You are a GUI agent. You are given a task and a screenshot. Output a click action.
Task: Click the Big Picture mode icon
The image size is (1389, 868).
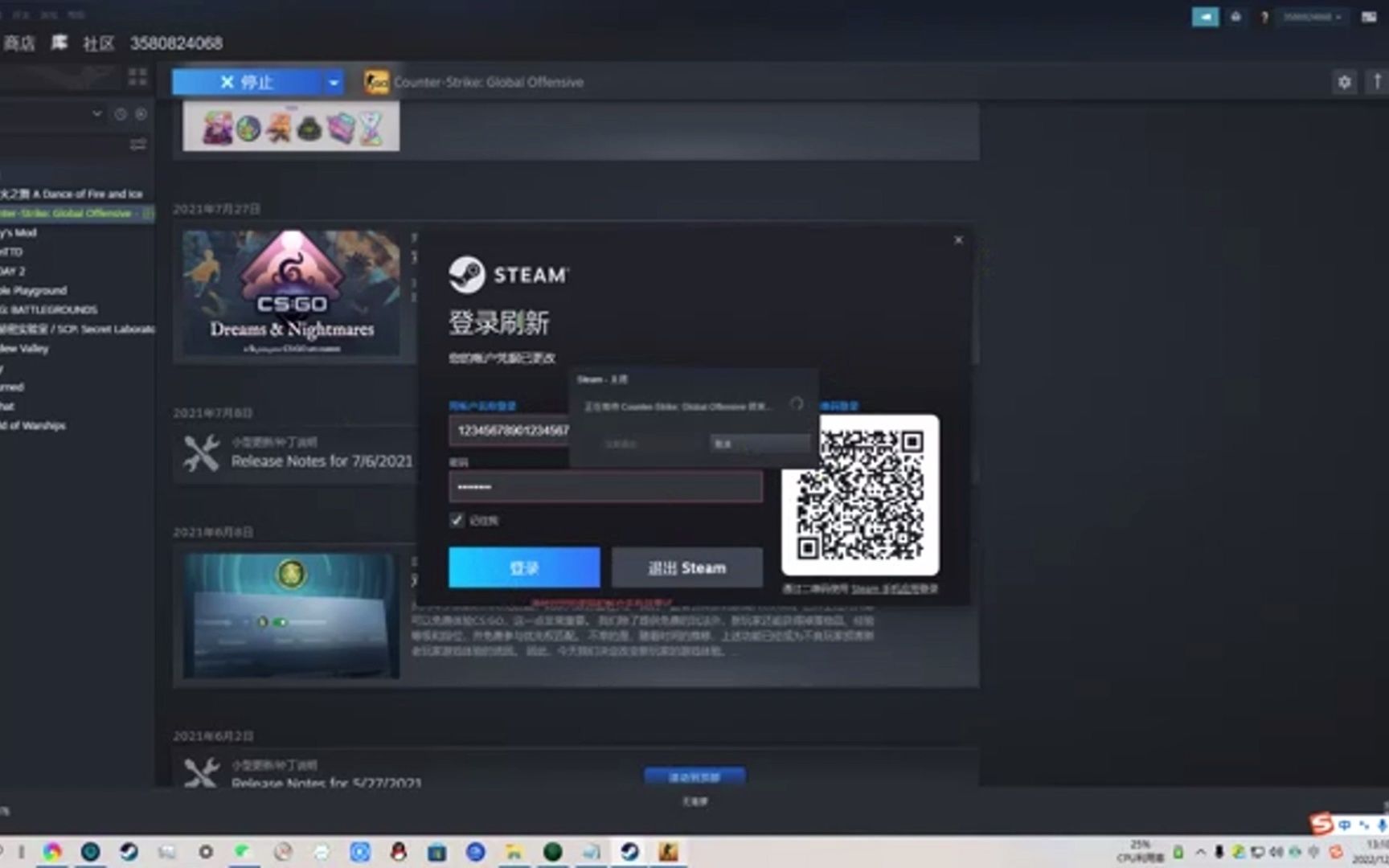point(1369,17)
